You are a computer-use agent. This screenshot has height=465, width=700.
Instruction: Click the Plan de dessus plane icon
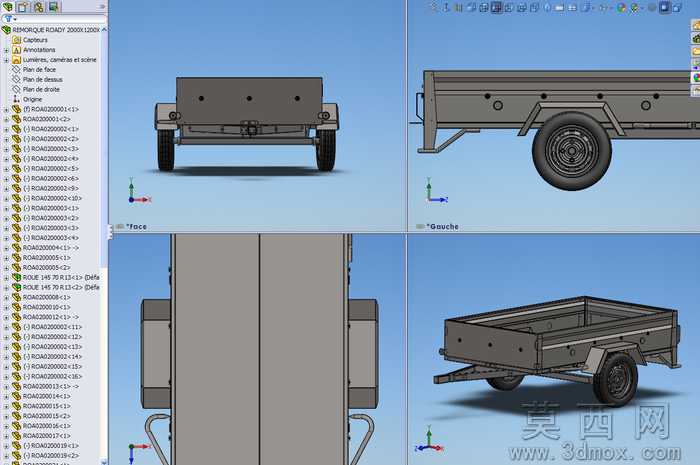point(17,79)
